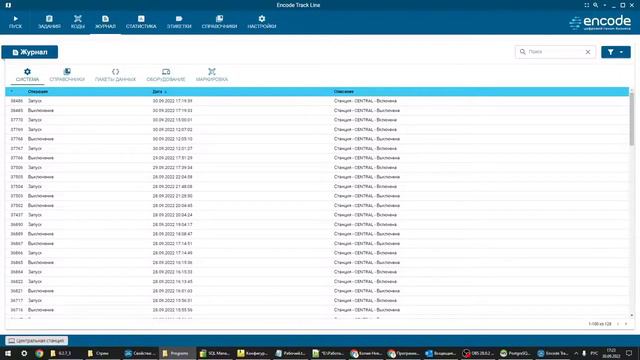Click the Журнал header button
Viewport: 640px width, 360px height.
[x=30, y=52]
